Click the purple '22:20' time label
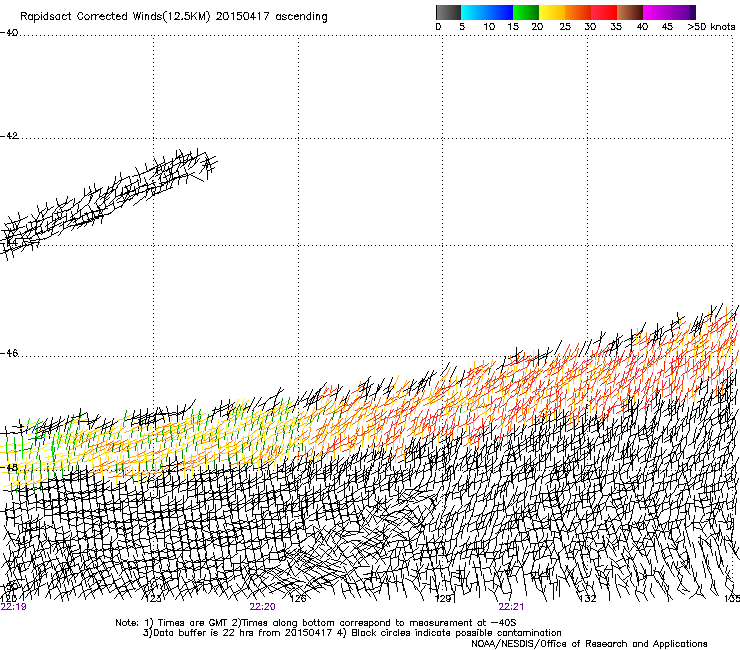 262,607
